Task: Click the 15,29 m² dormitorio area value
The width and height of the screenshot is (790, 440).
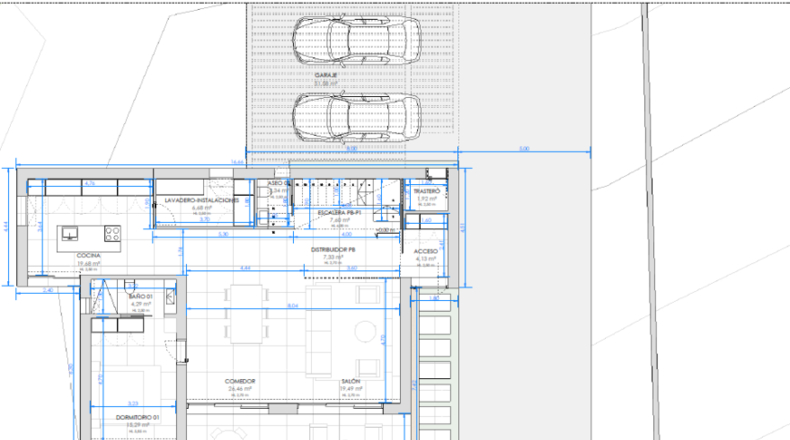Action: tap(138, 425)
